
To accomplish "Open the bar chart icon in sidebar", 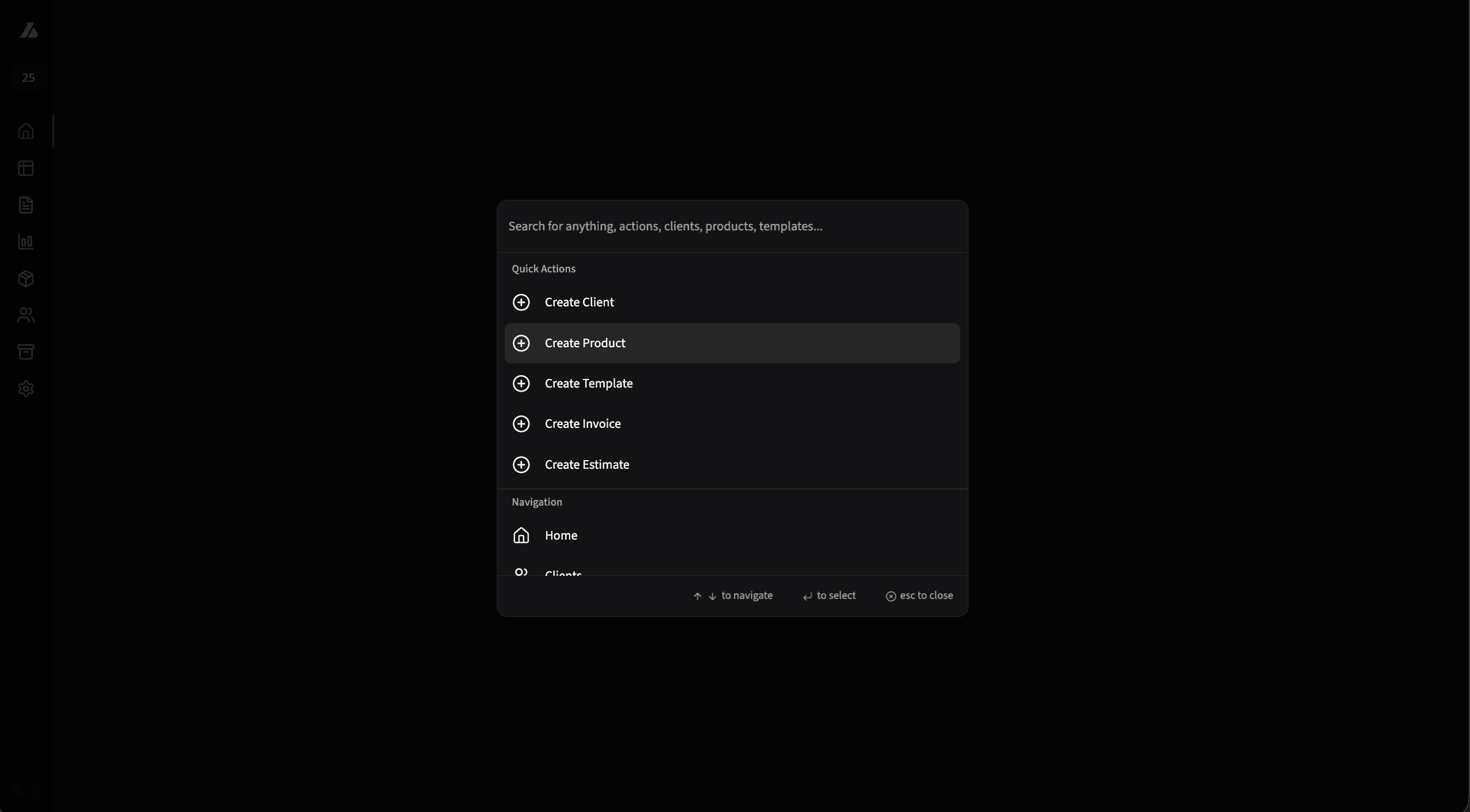I will [26, 242].
